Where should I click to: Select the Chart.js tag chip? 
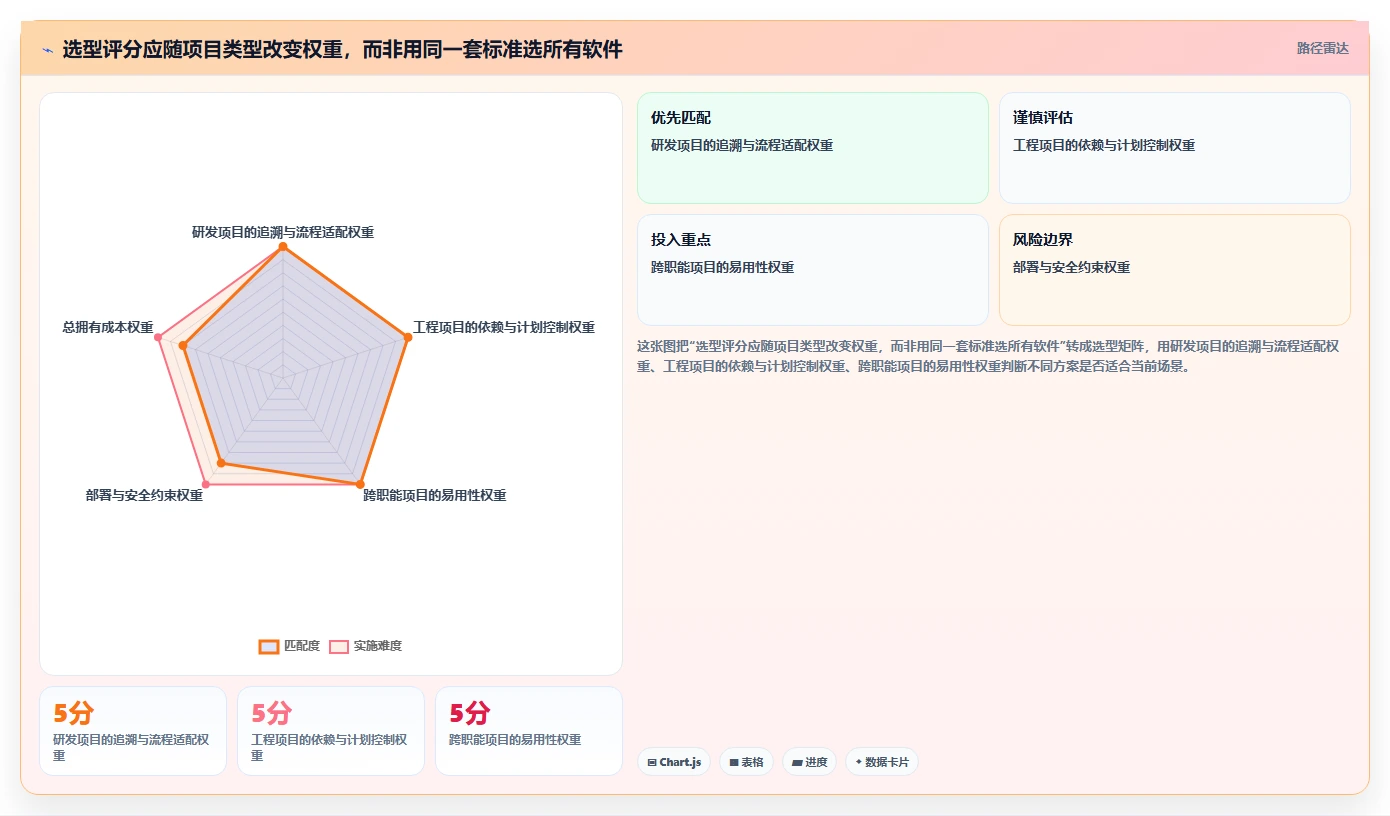click(x=674, y=762)
